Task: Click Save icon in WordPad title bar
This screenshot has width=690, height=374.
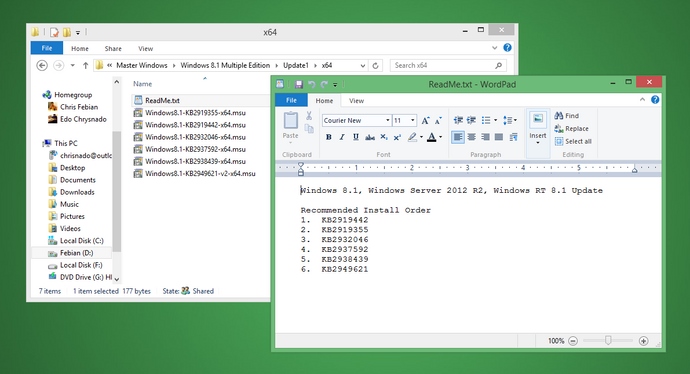Action: [x=299, y=84]
